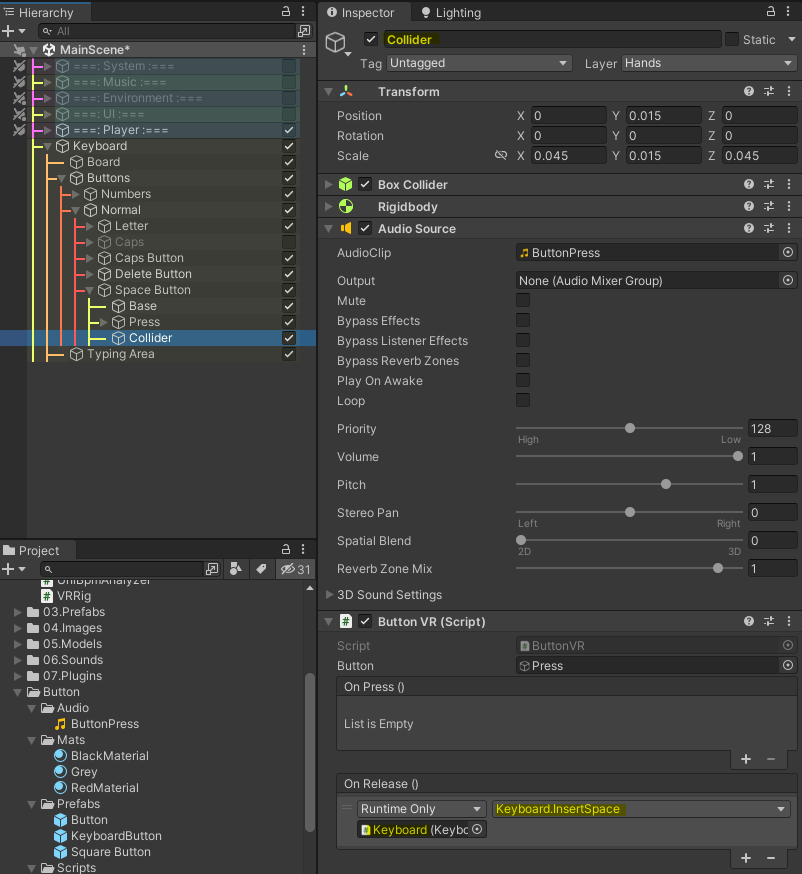Select Typing Area in Hierarchy
This screenshot has height=874, width=802.
(120, 354)
